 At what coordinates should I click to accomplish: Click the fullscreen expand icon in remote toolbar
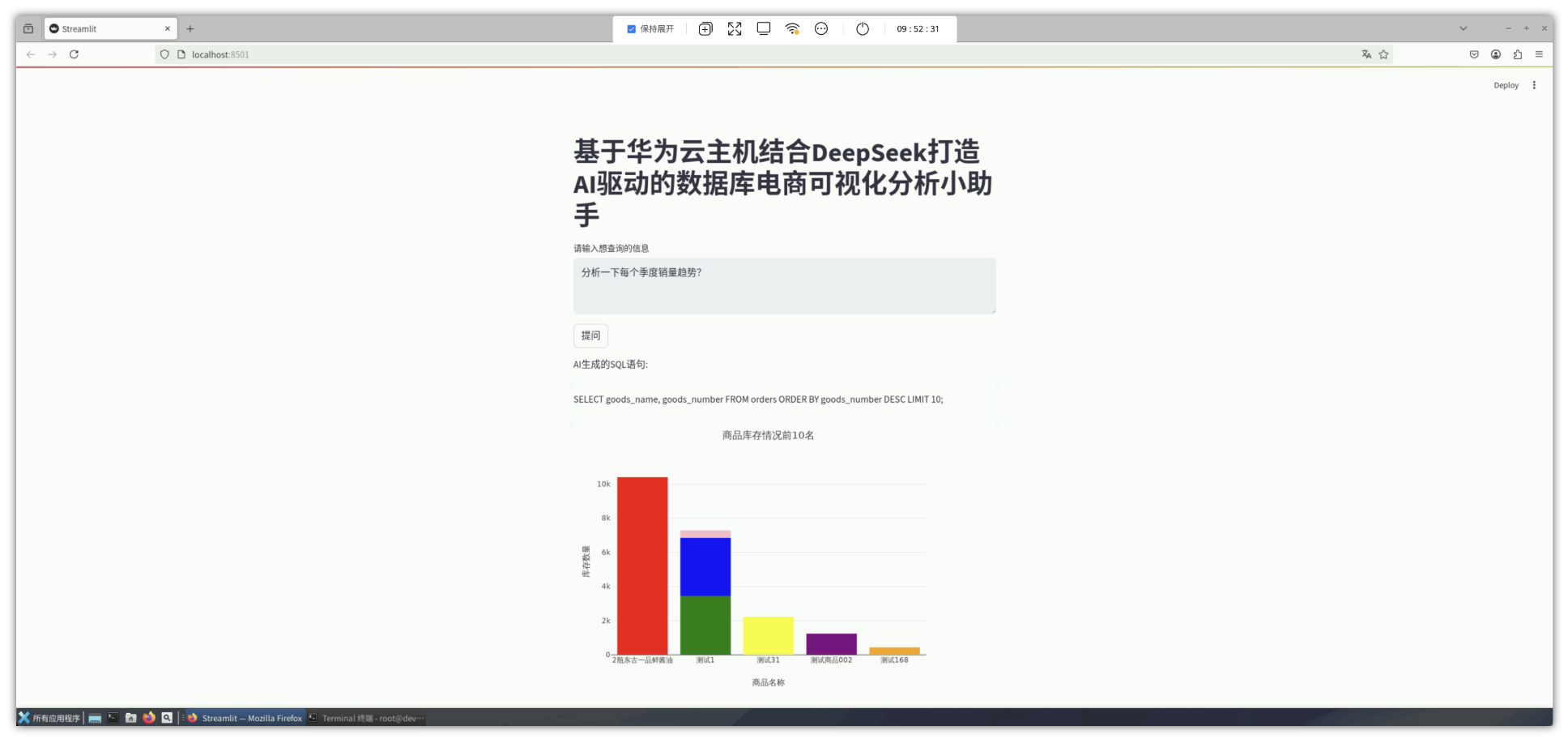pos(735,28)
